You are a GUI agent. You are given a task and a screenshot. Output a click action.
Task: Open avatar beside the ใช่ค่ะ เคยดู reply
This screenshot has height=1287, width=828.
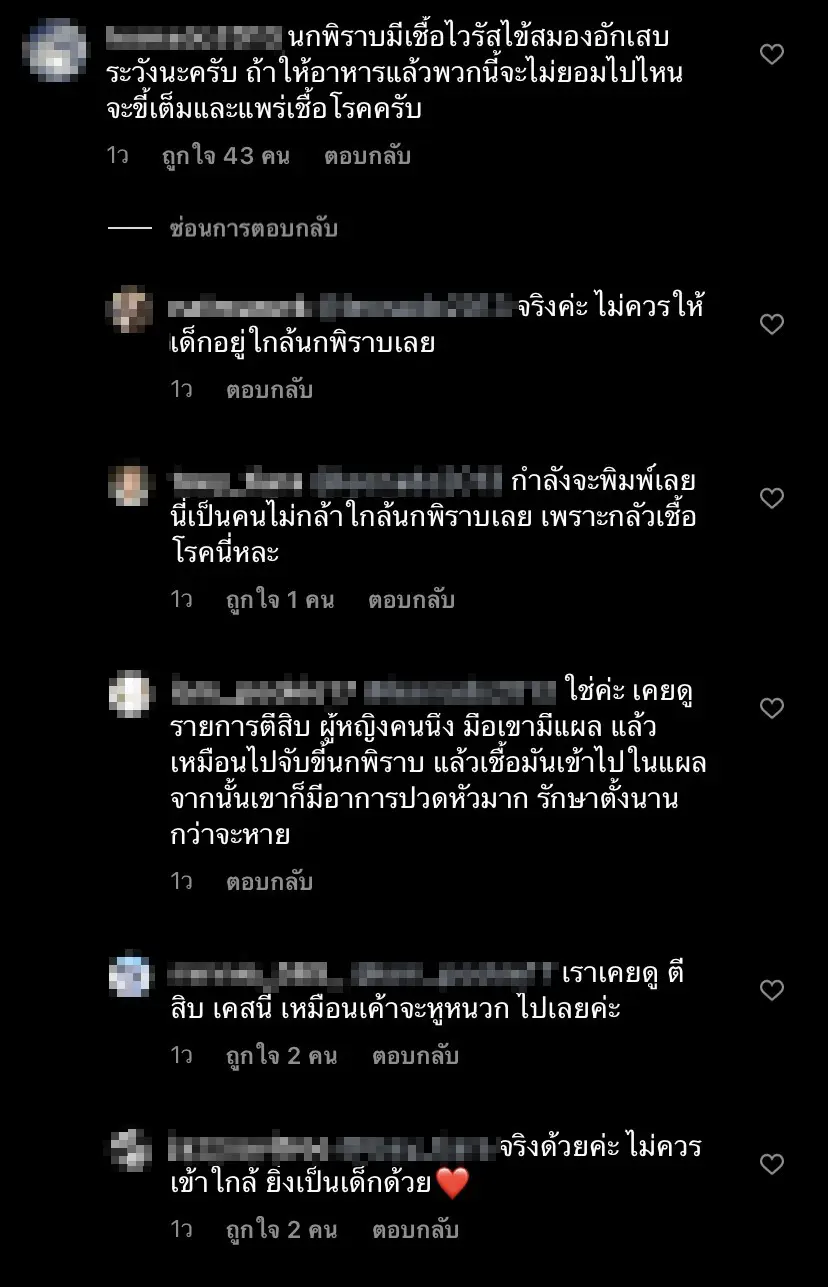[x=130, y=693]
